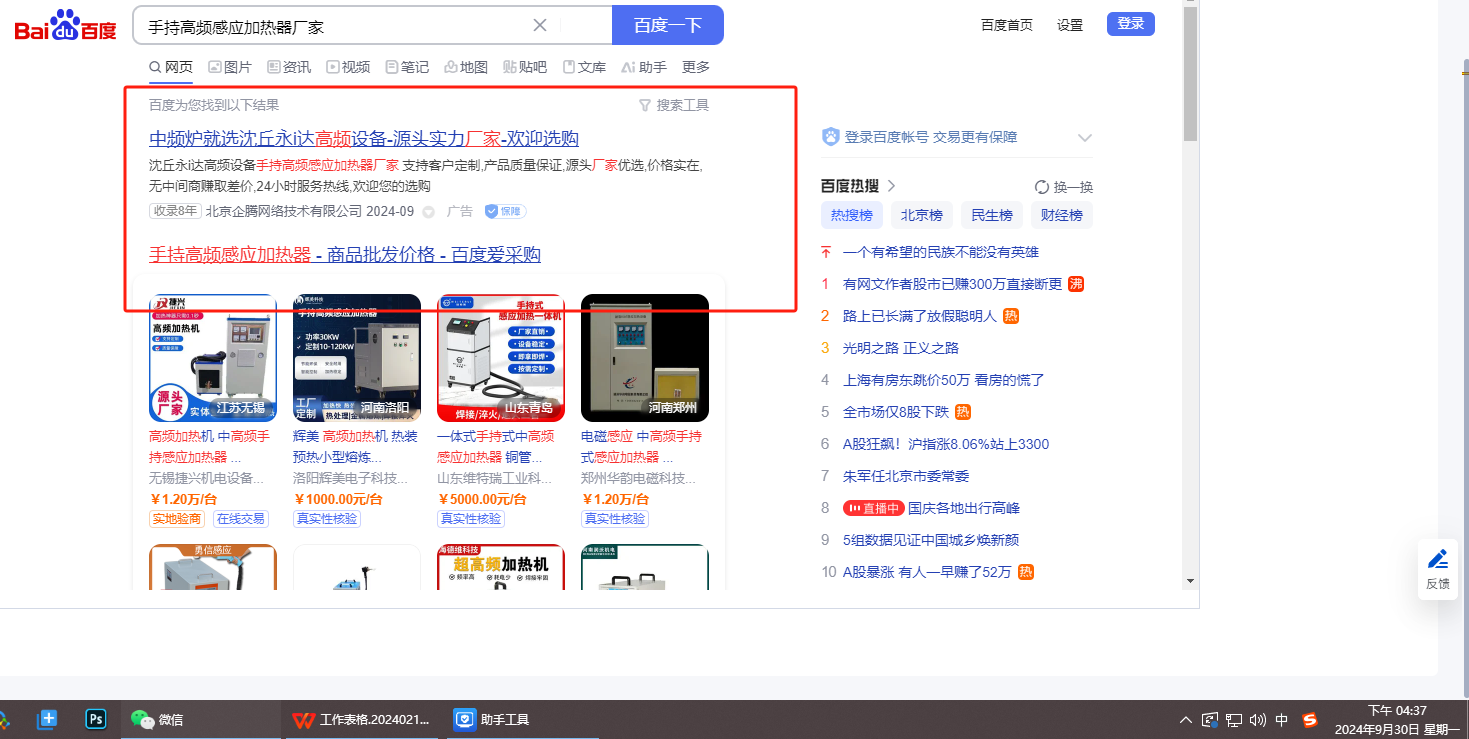Image resolution: width=1469 pixels, height=739 pixels.
Task: Select the 民生榜 hot list tab
Action: click(x=992, y=215)
